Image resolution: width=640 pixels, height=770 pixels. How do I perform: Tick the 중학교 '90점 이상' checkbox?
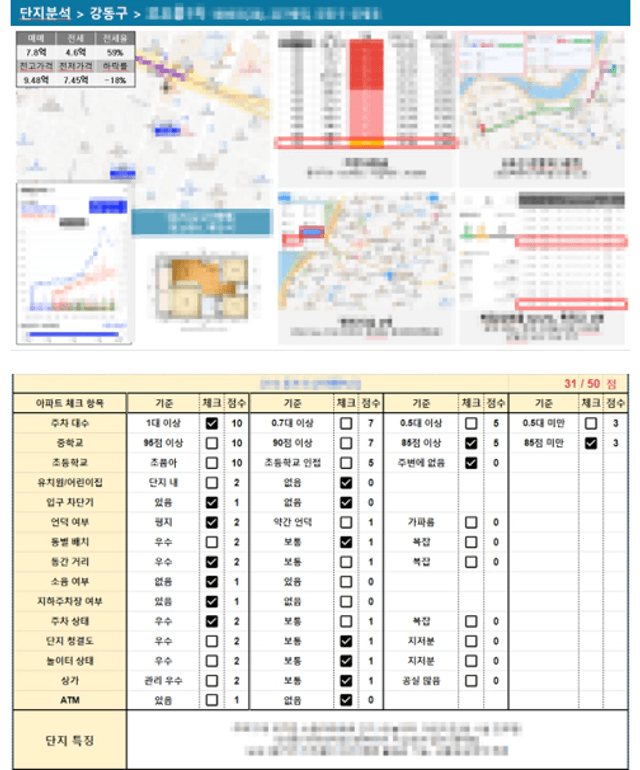pos(346,443)
